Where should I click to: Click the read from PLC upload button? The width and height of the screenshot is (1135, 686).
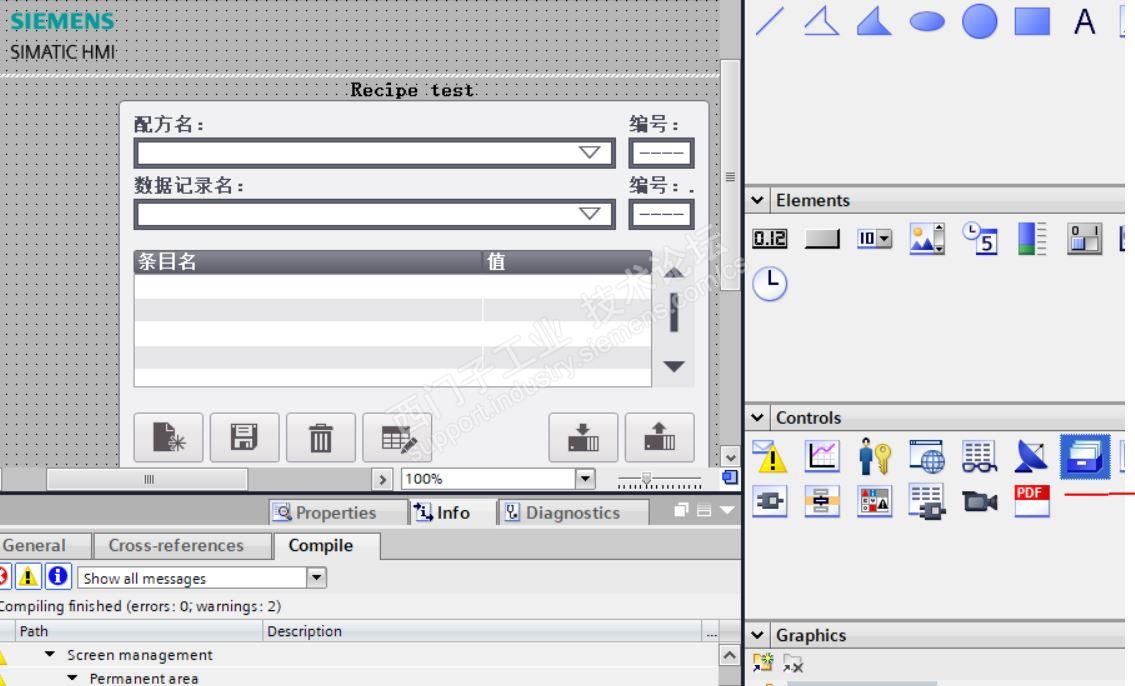point(659,437)
